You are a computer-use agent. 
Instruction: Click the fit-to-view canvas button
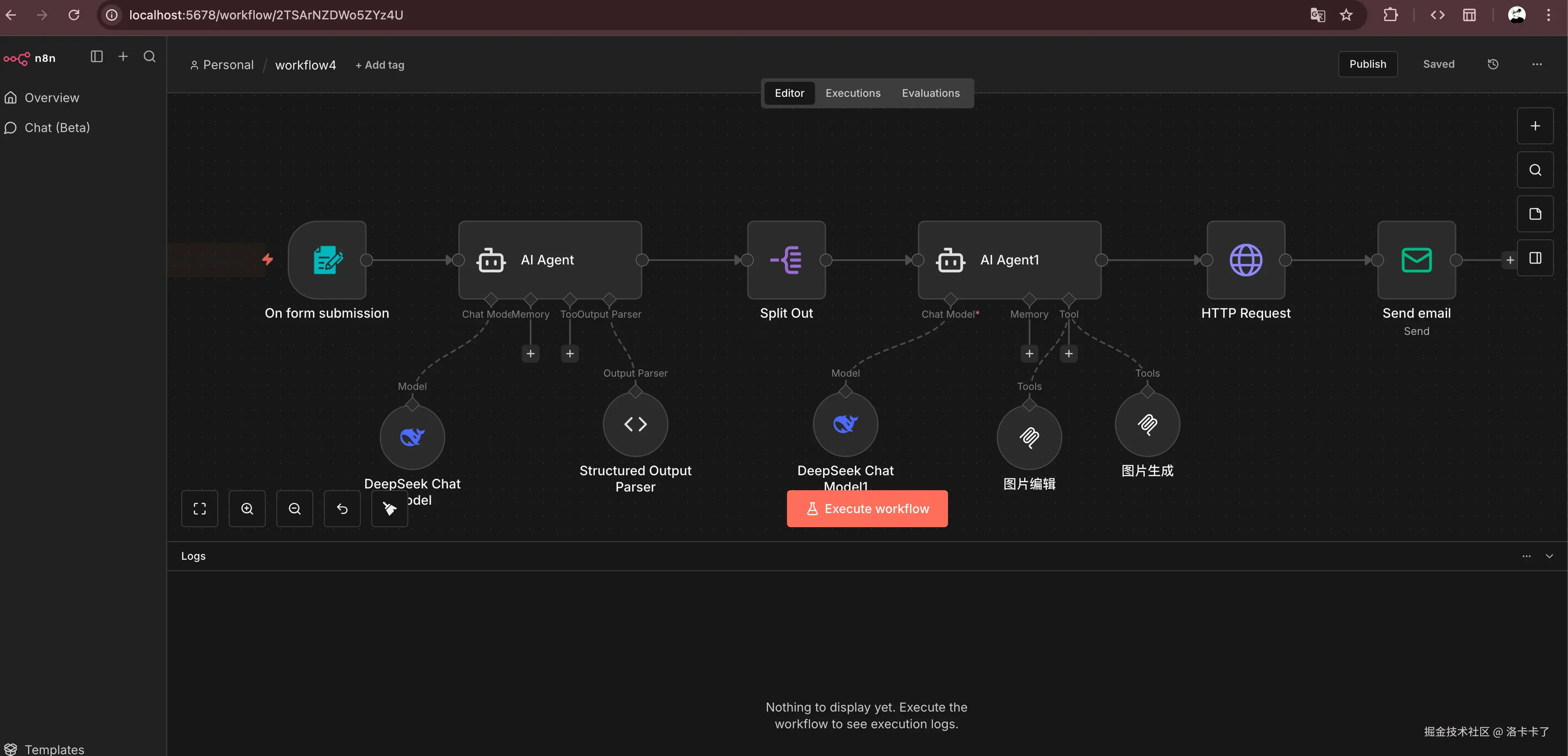click(x=199, y=509)
